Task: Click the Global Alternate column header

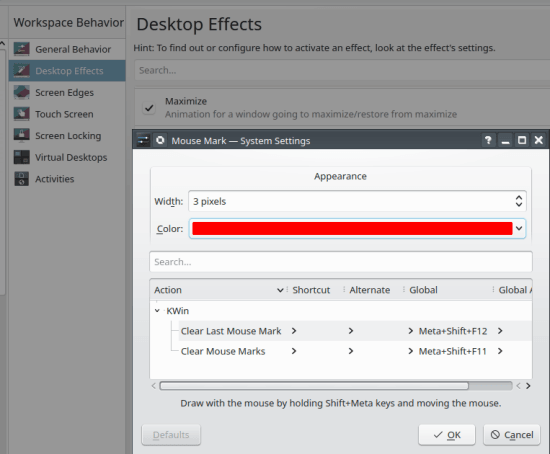Action: click(513, 290)
